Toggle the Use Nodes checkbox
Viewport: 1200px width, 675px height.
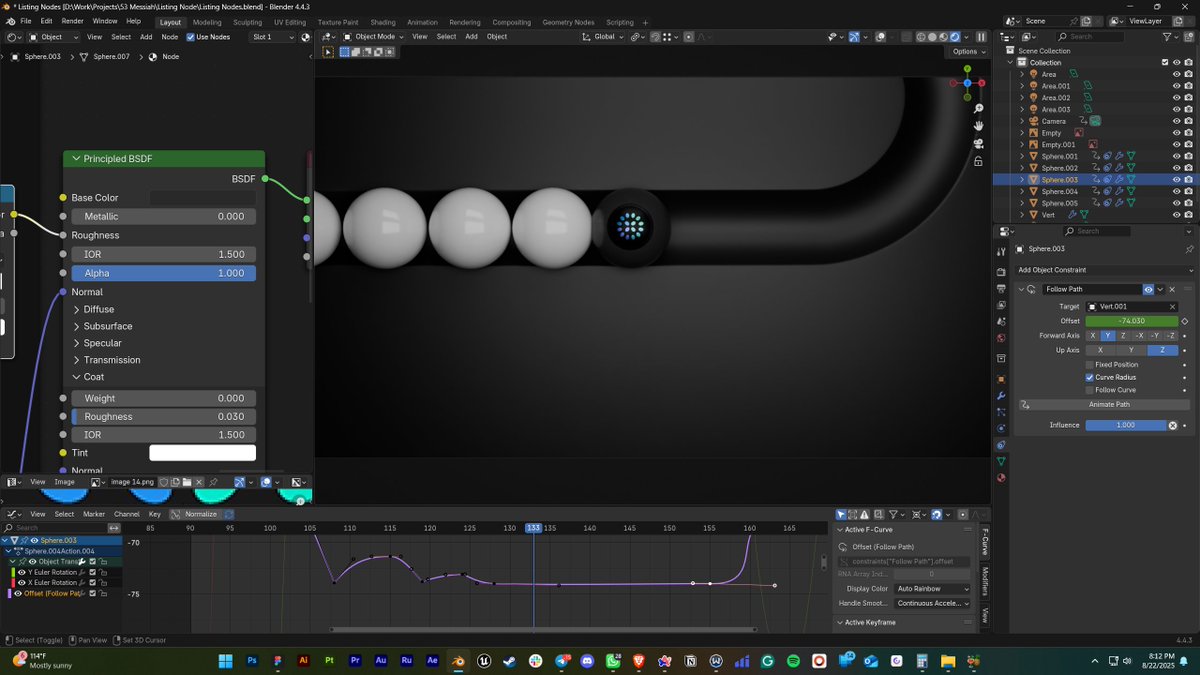[x=189, y=37]
